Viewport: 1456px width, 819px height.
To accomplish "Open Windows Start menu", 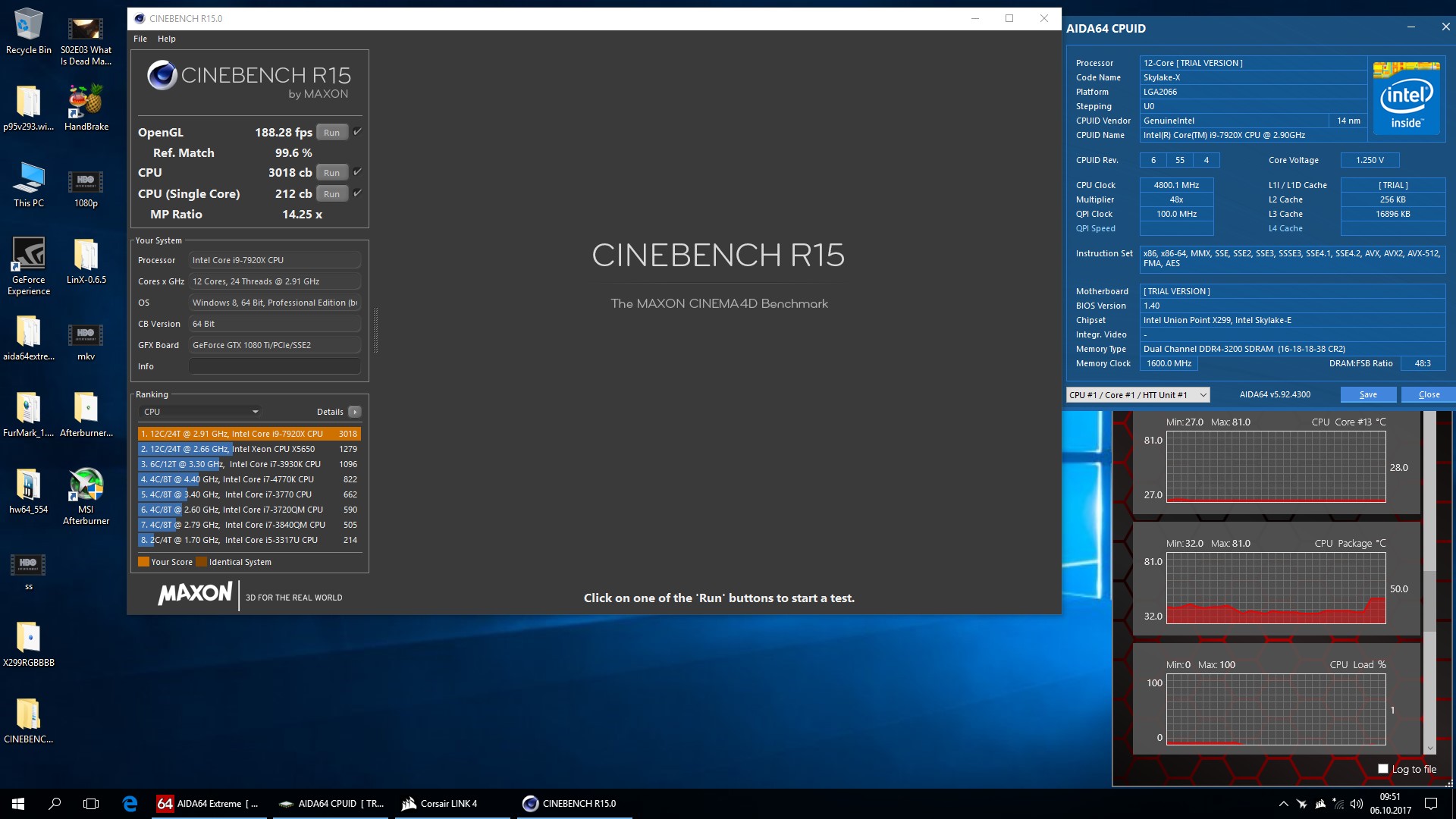I will [18, 803].
